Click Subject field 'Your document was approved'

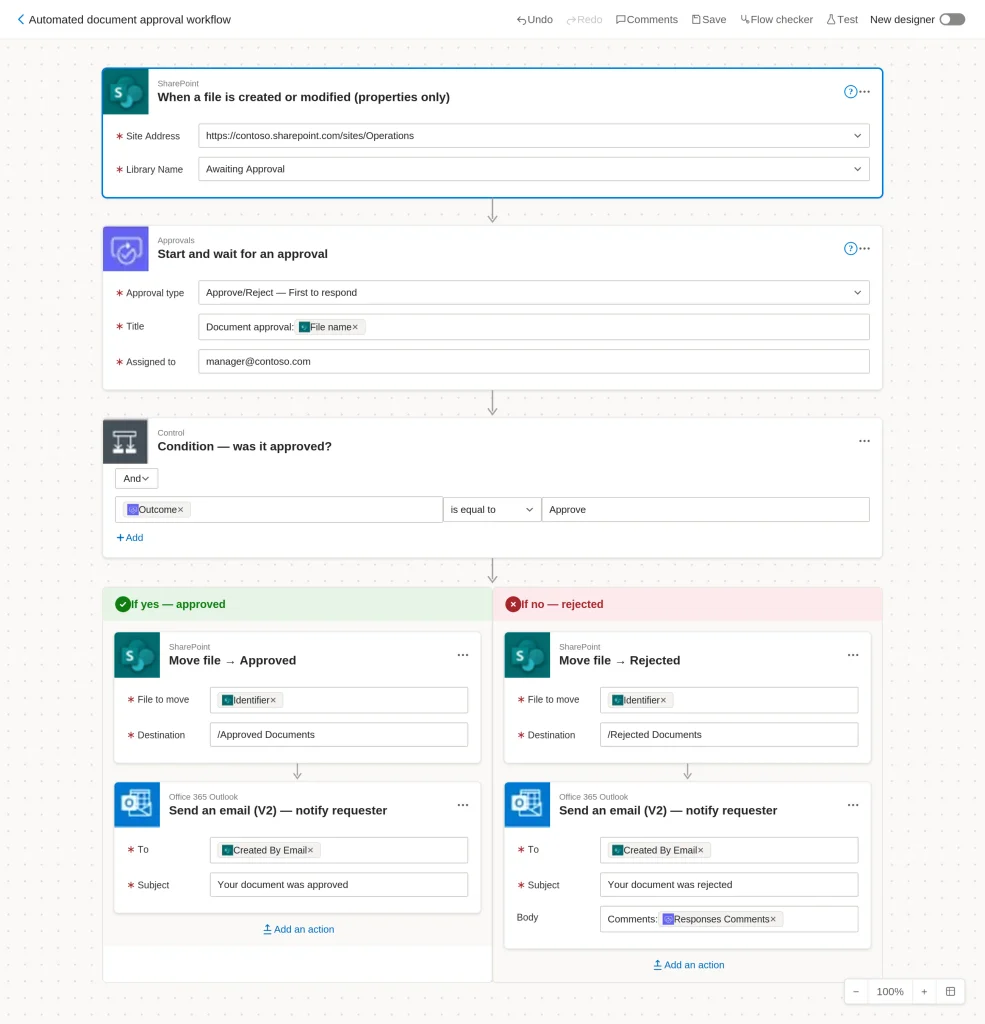(338, 885)
